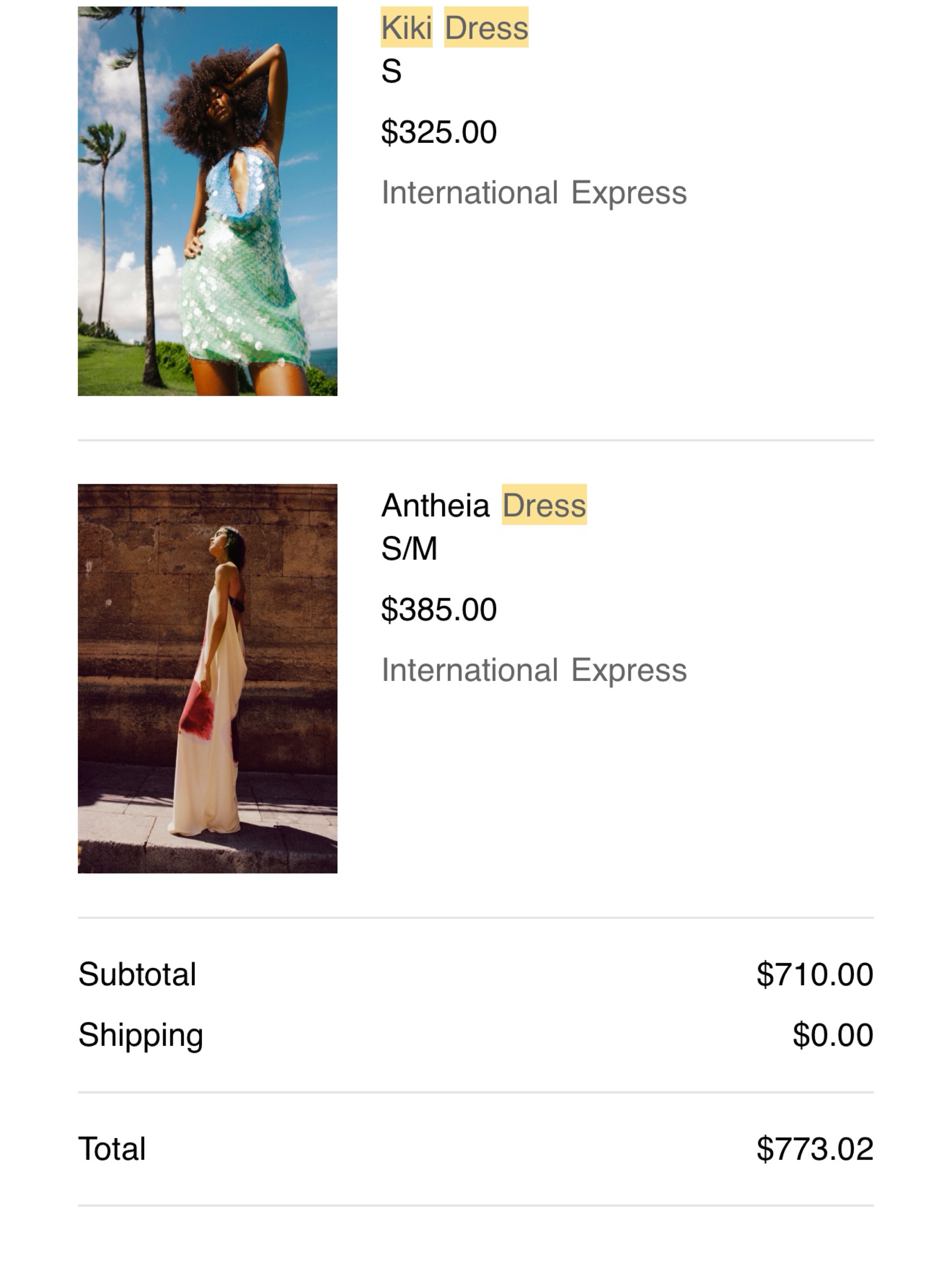Viewport: 952px width, 1274px height.
Task: Click International Express under Antheia Dress
Action: [534, 670]
